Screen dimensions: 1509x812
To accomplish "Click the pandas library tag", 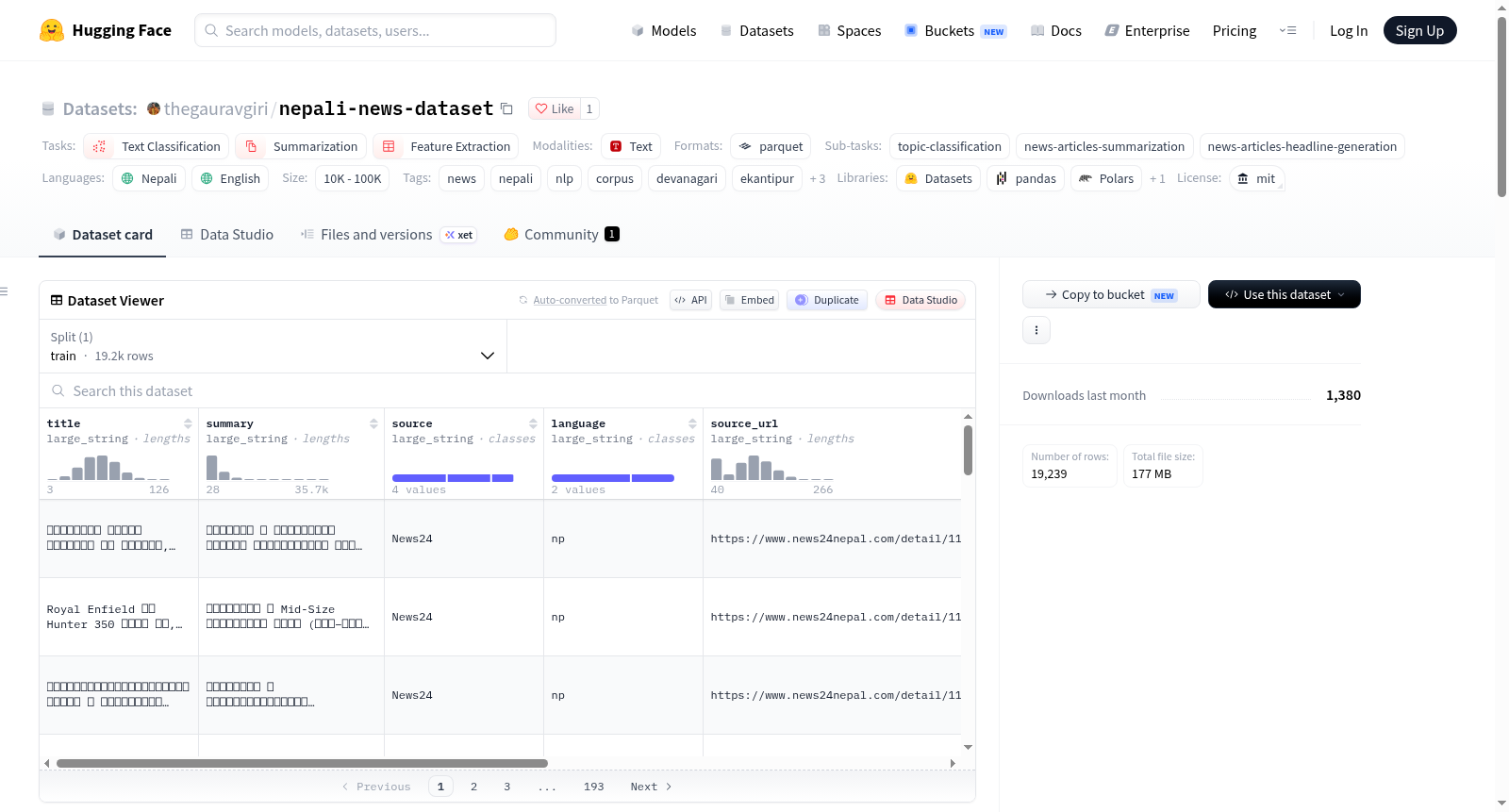I will 1026,178.
